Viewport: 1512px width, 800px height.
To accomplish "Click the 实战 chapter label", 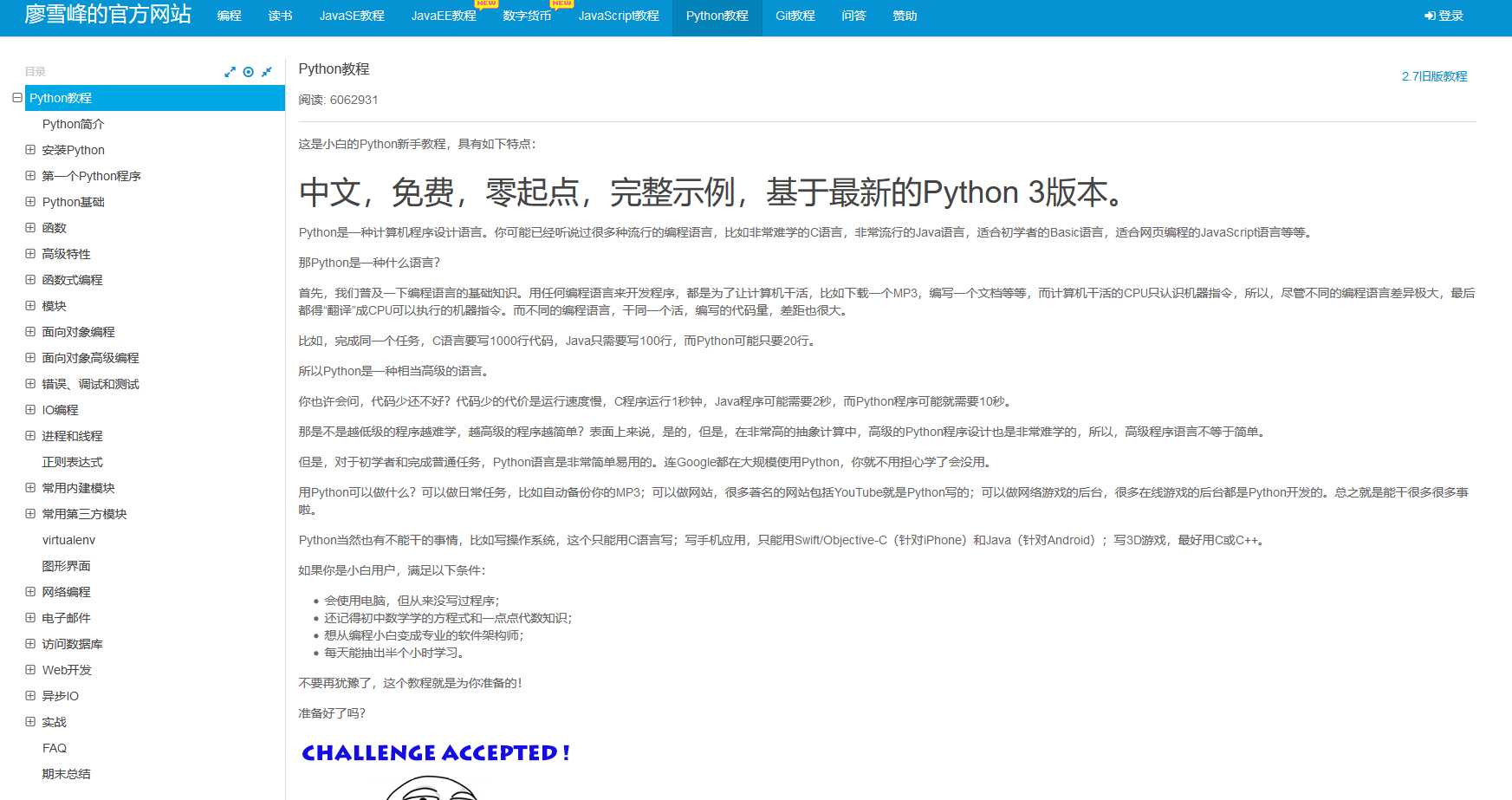I will tap(55, 722).
